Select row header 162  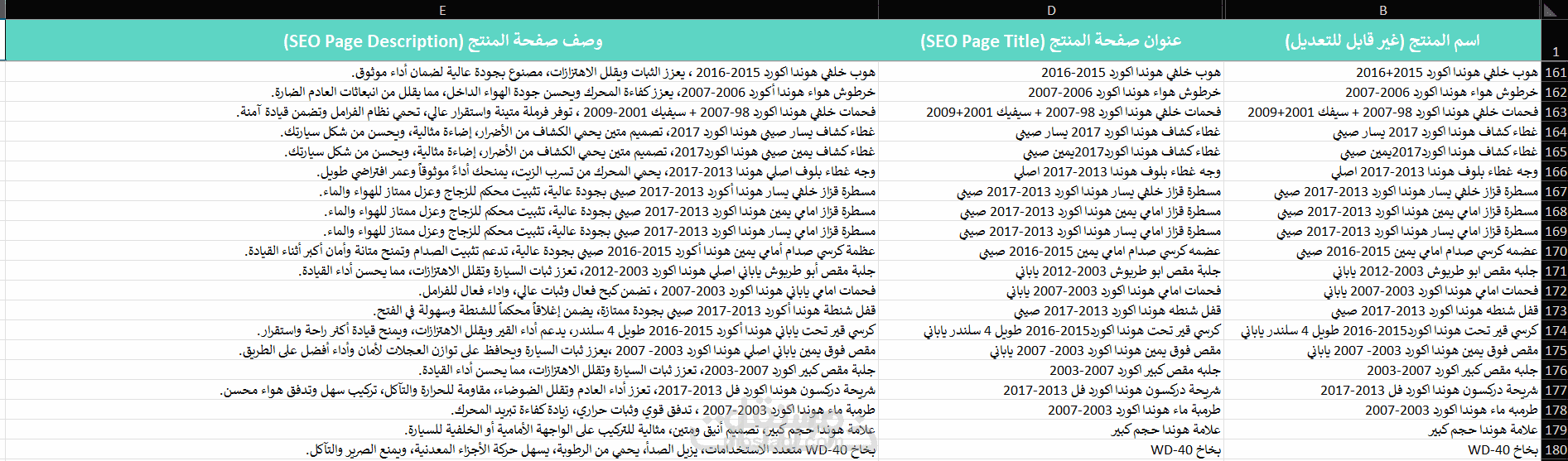[x=1554, y=92]
